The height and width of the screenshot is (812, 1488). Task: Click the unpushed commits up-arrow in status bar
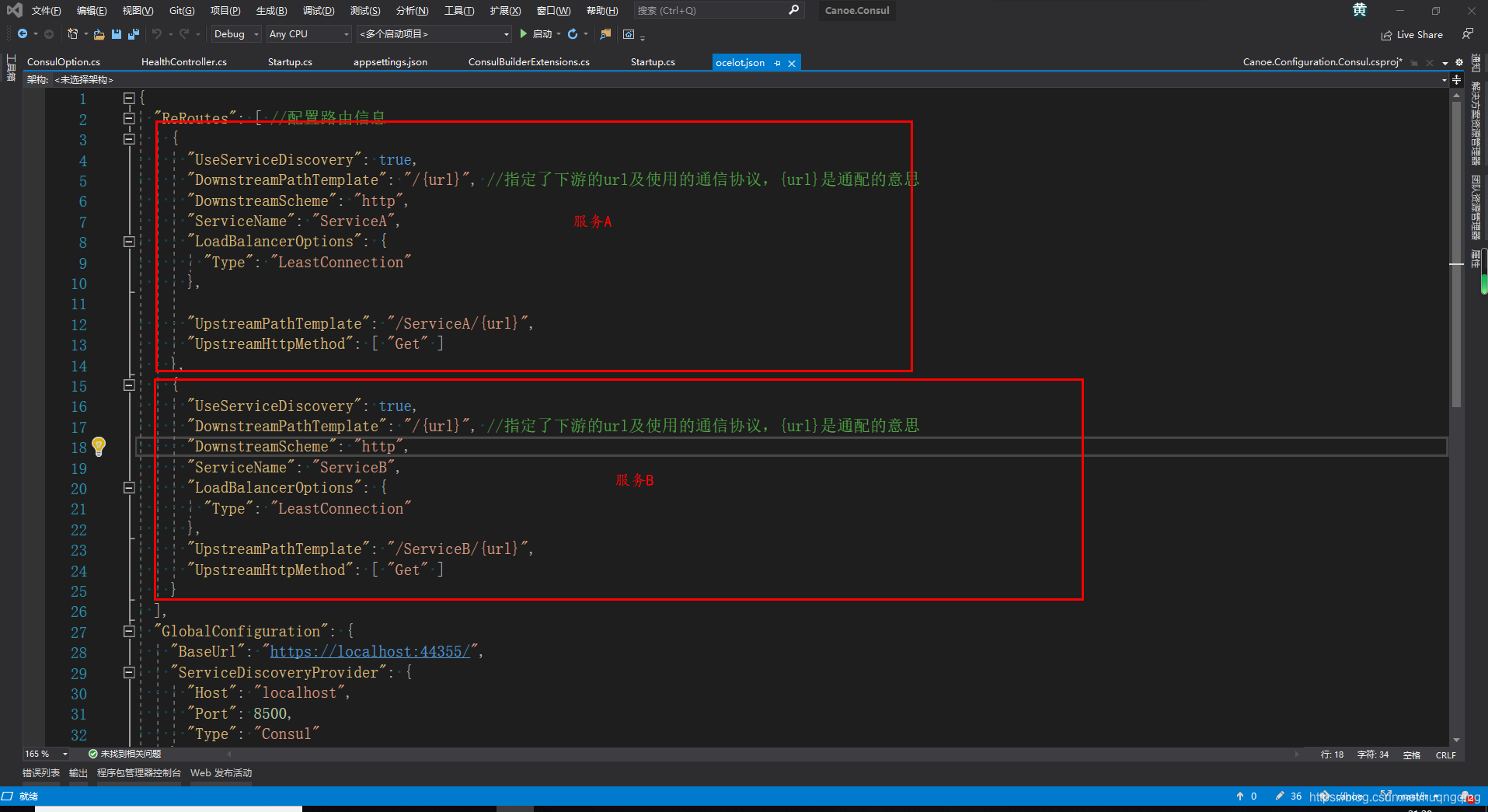point(1240,796)
